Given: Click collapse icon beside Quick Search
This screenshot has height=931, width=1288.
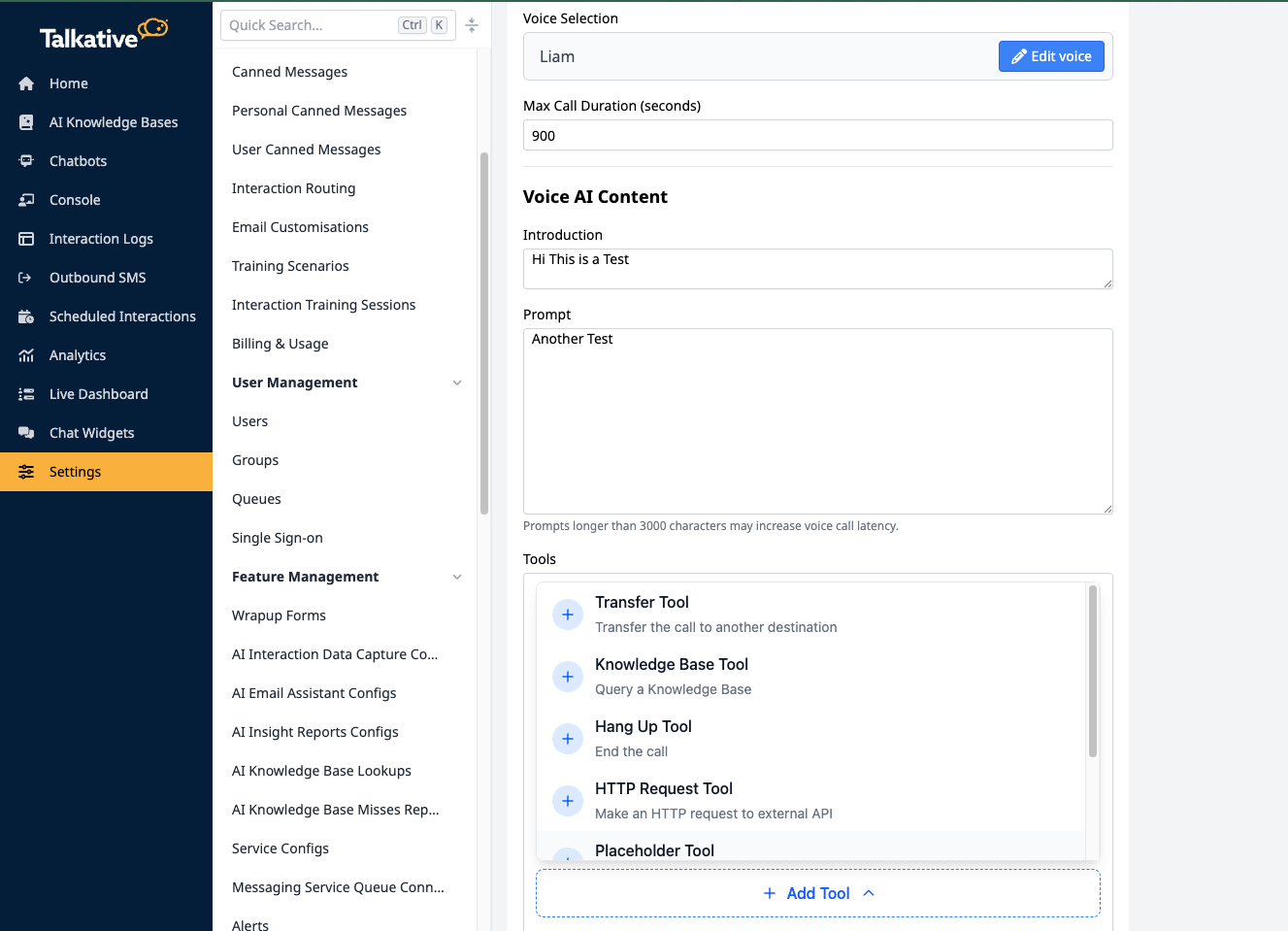Looking at the screenshot, I should pos(472,25).
